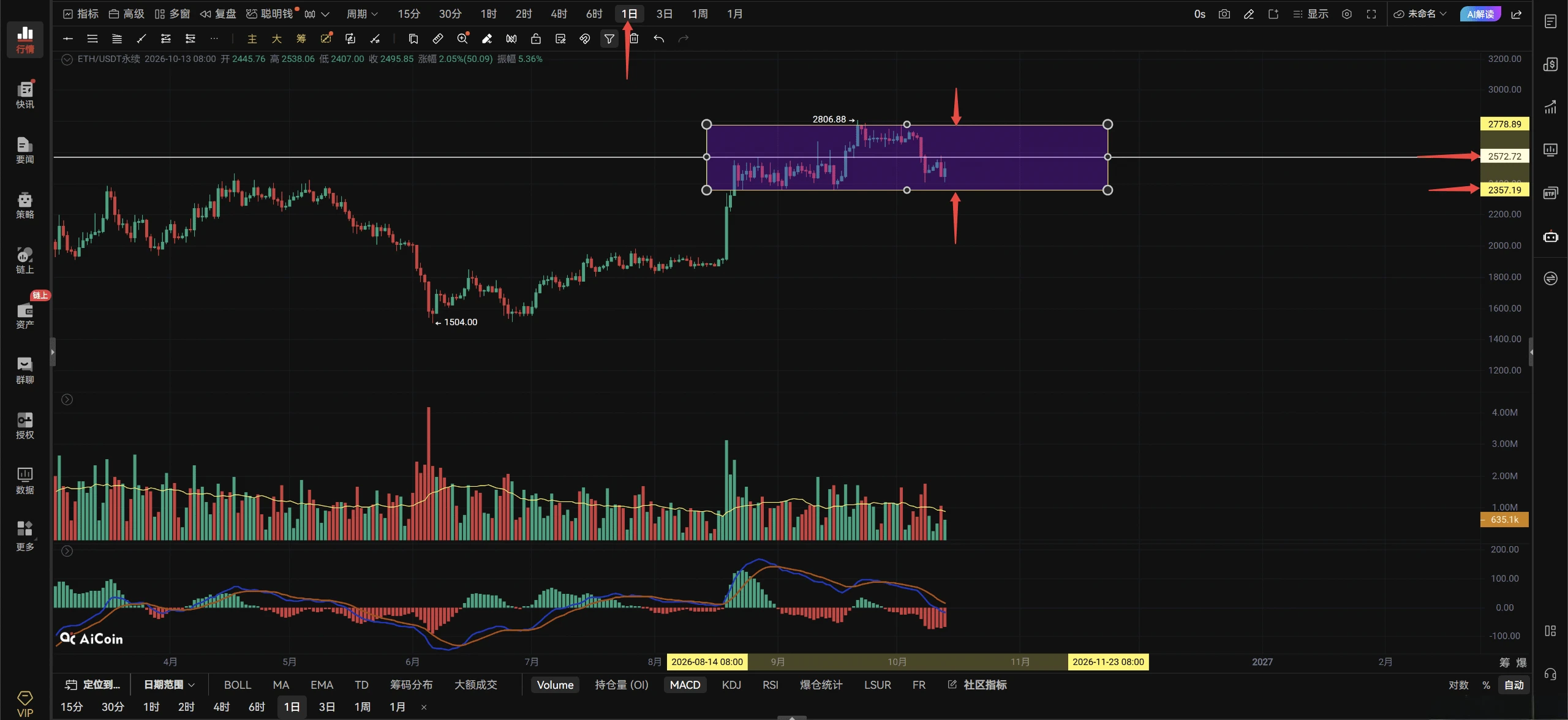Open the 链上 on-chain sidebar panel
Image resolution: width=1568 pixels, height=720 pixels.
point(24,260)
